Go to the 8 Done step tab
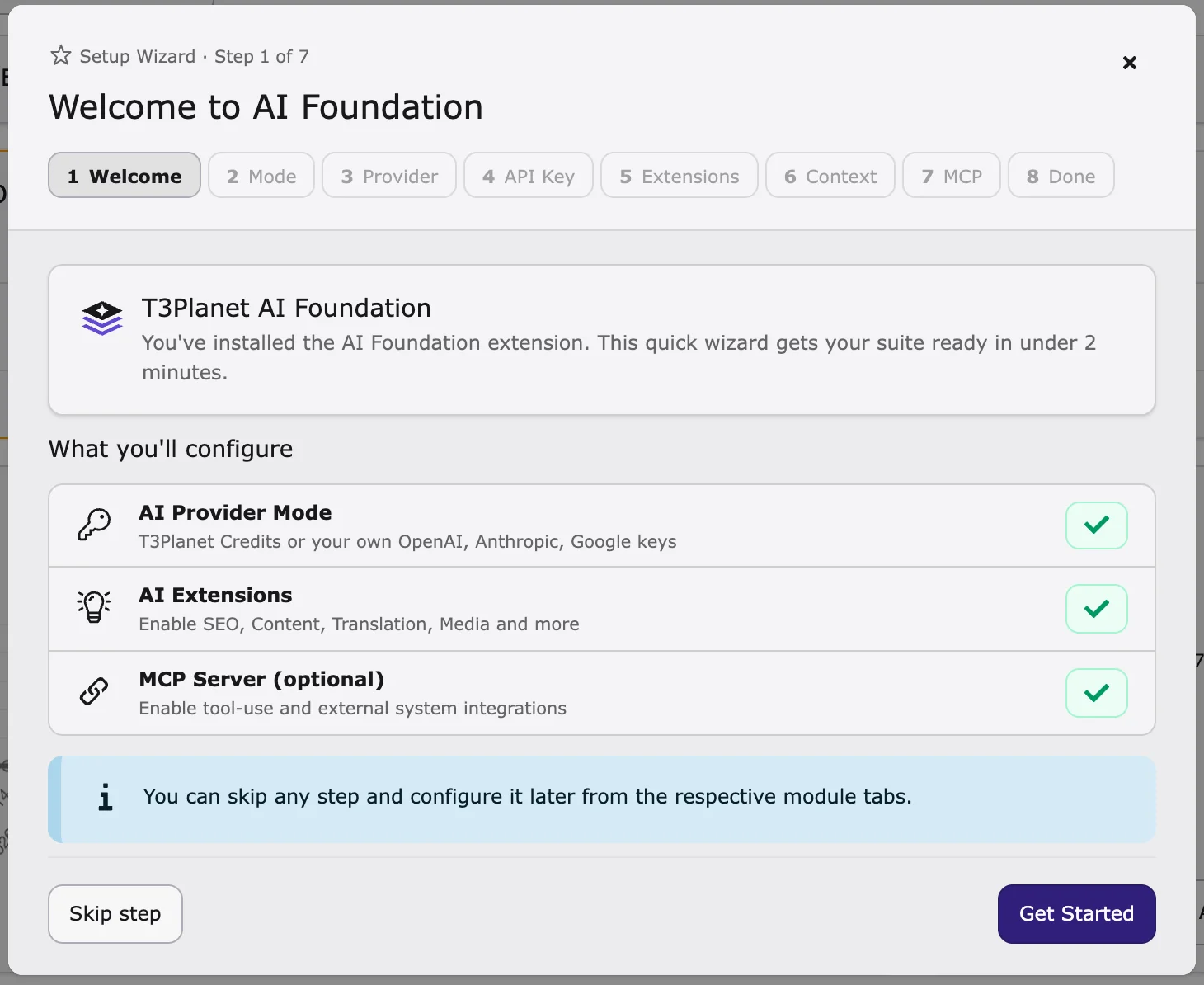The height and width of the screenshot is (985, 1204). pos(1061,175)
